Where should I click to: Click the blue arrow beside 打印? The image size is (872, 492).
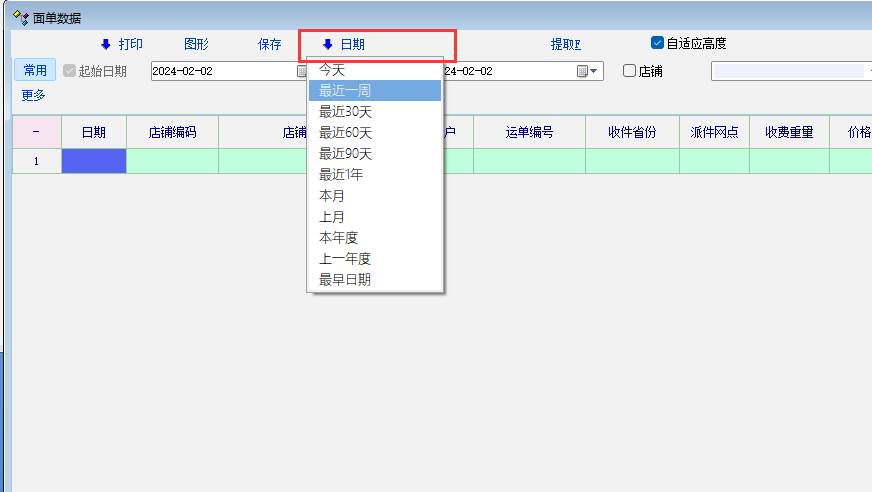coord(105,44)
